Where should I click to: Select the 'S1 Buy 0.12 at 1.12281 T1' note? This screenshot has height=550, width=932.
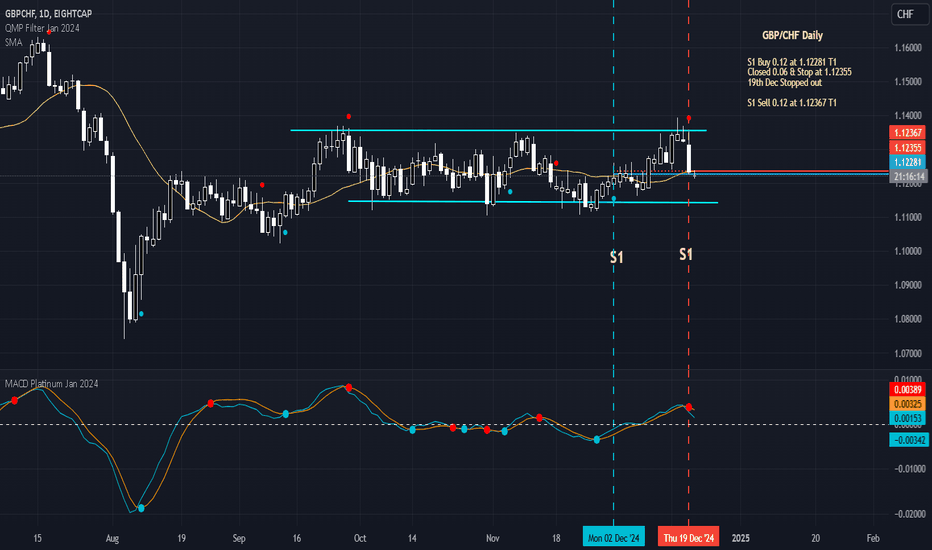[x=792, y=62]
